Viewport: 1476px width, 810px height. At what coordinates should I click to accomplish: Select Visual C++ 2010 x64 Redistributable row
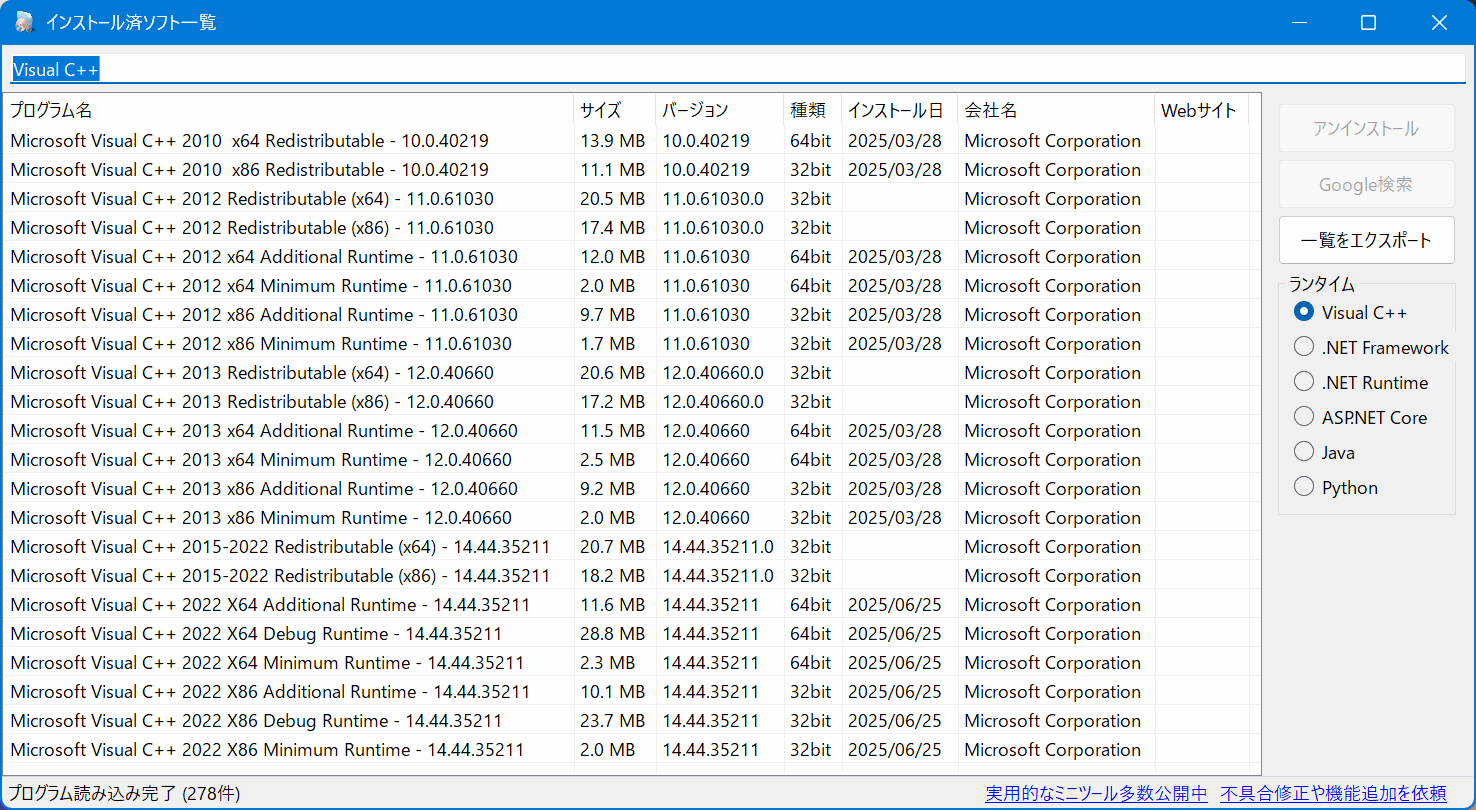[x=250, y=141]
